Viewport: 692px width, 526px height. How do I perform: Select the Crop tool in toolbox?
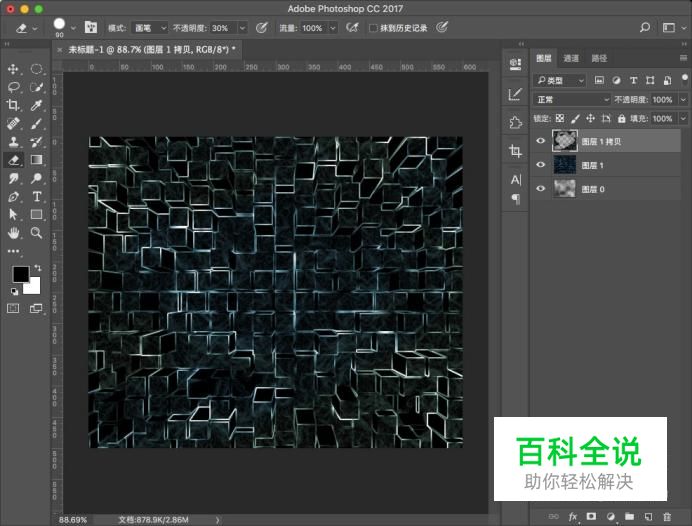pos(13,105)
